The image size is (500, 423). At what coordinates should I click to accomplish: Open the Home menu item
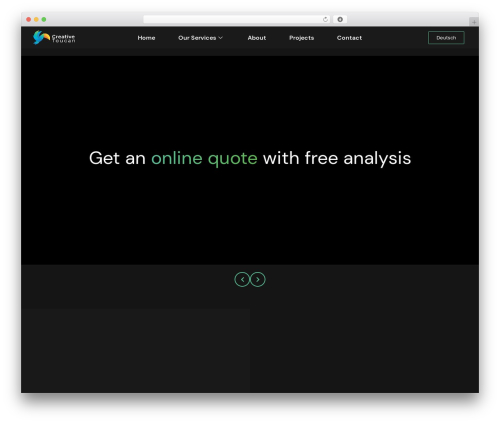tap(146, 38)
